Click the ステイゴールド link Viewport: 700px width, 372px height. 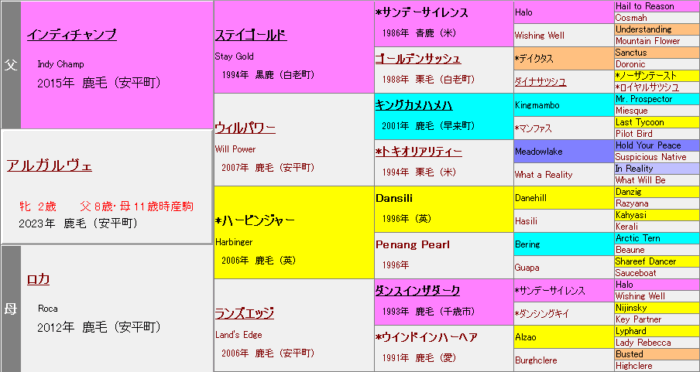click(250, 35)
